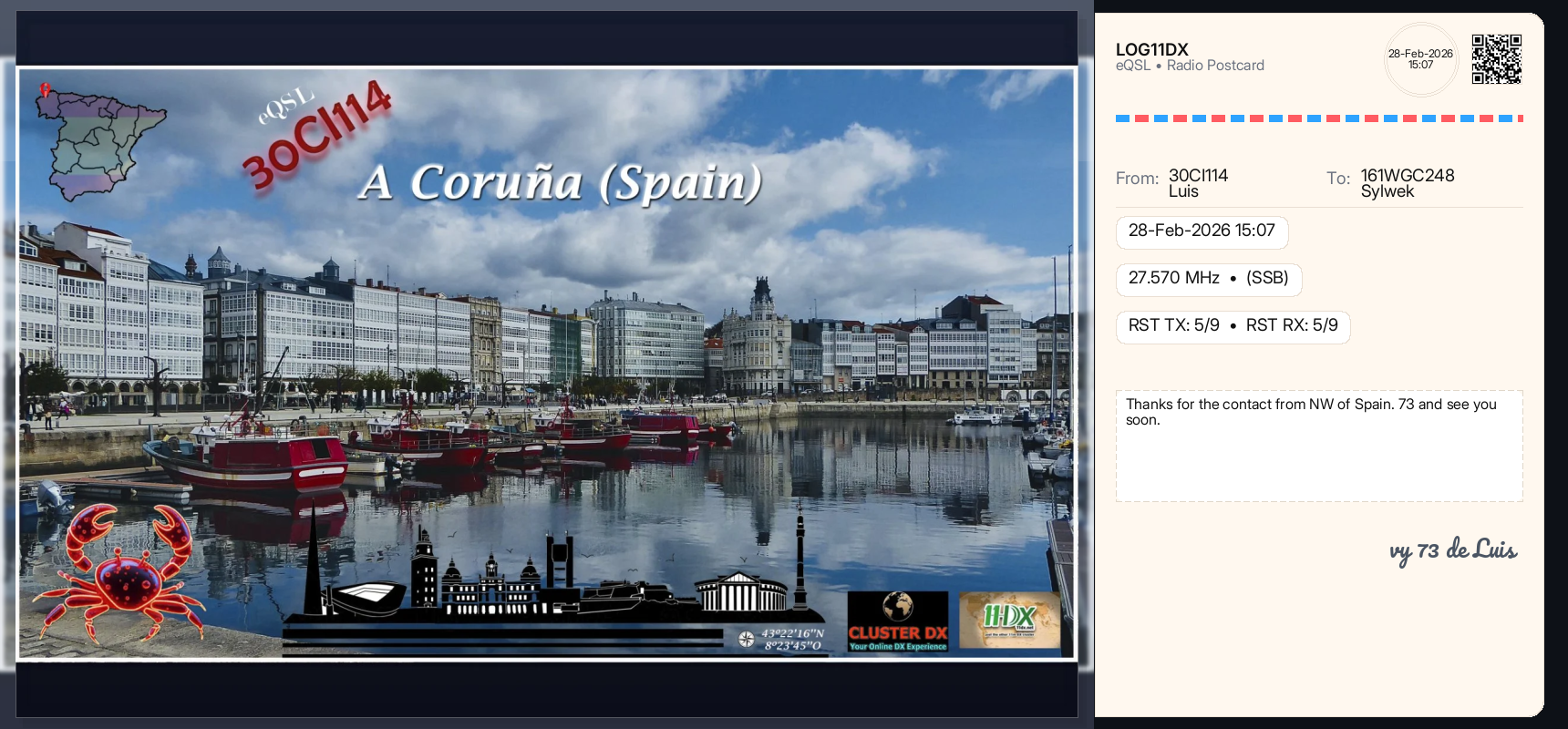Click the QR code on the postcard
Image resolution: width=1568 pixels, height=729 pixels.
[1496, 59]
